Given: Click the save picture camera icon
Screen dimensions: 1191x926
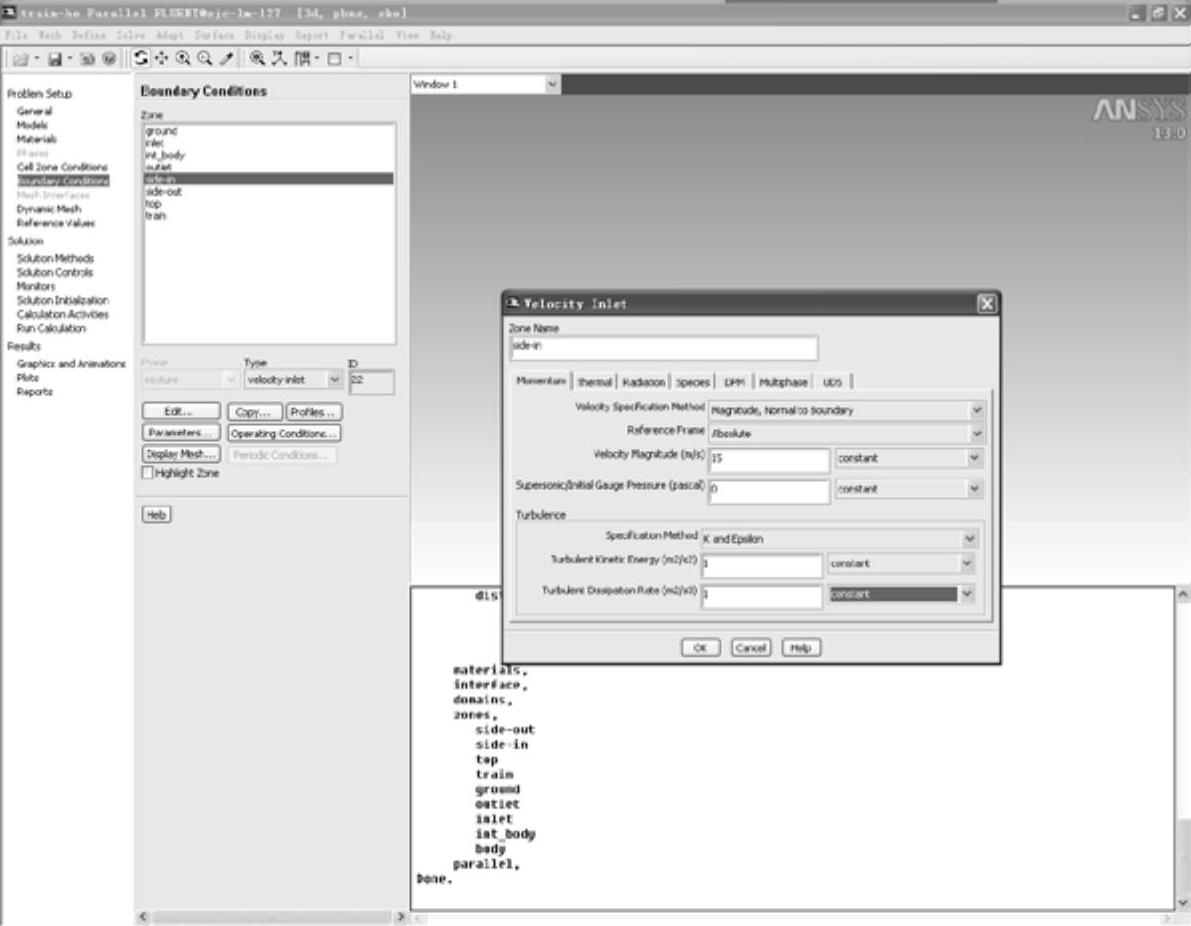Looking at the screenshot, I should (x=87, y=58).
